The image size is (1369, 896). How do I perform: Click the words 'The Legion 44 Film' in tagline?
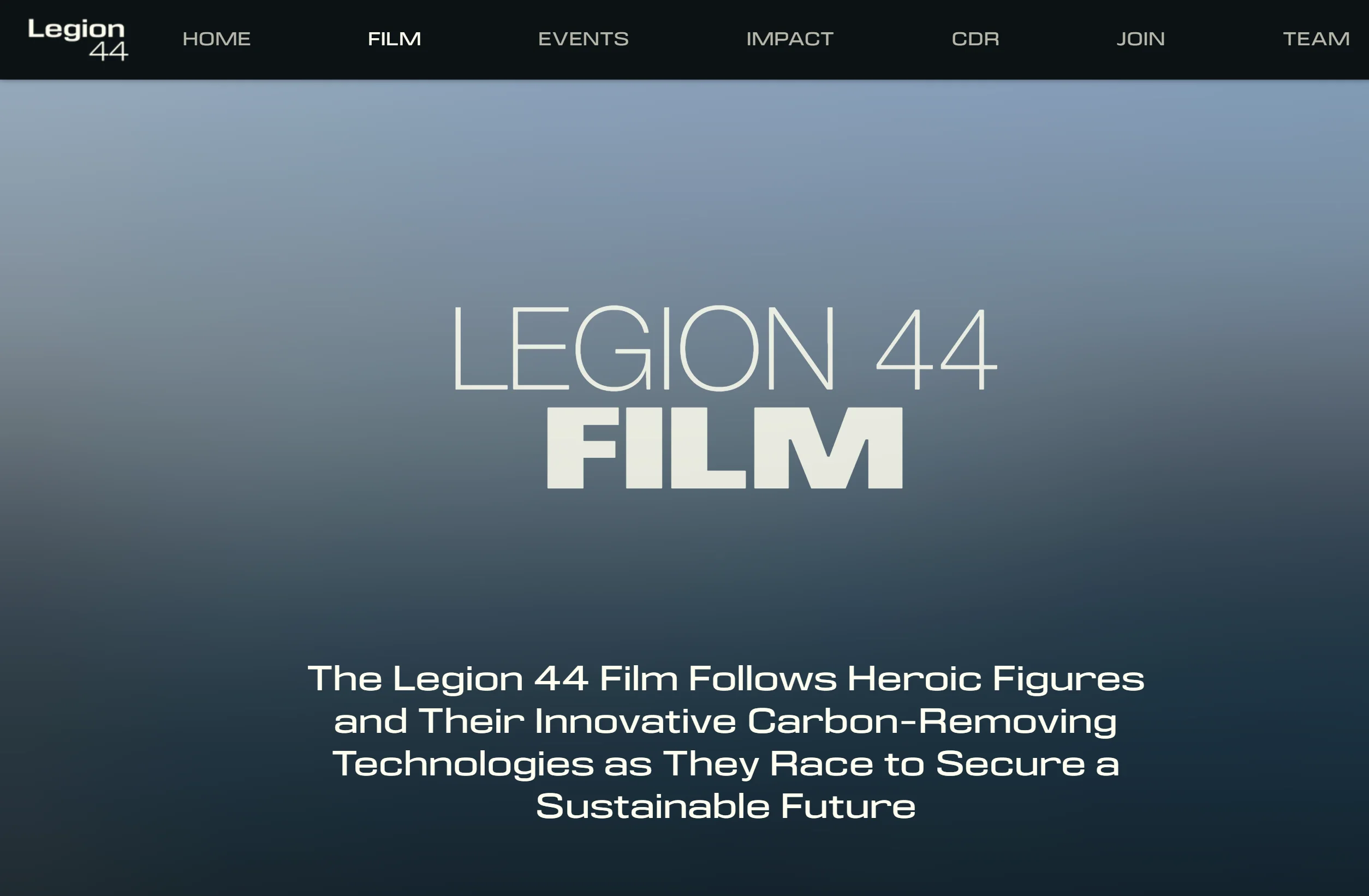click(492, 679)
